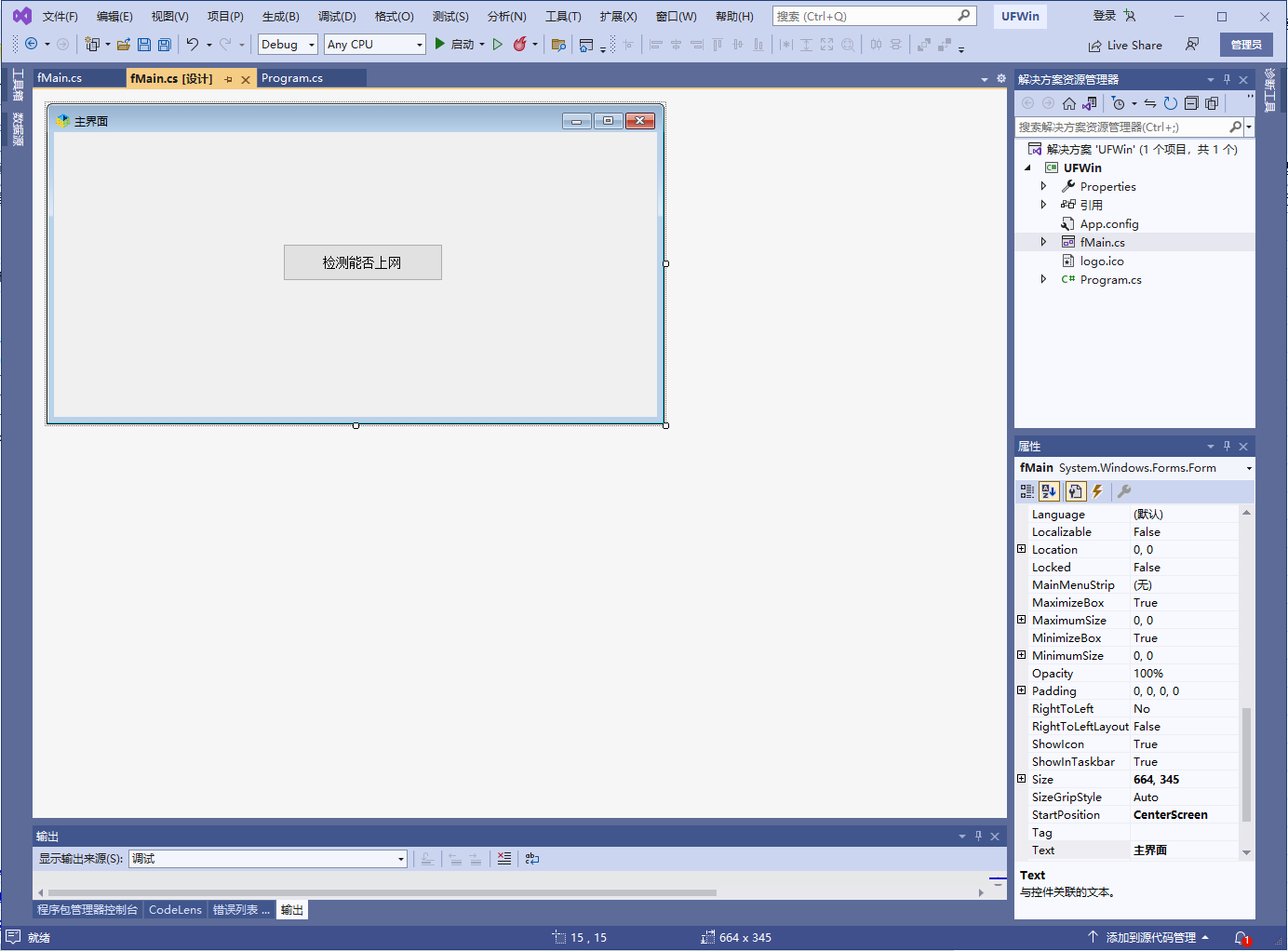Toggle Categorized view in Properties panel
Image resolution: width=1288 pixels, height=951 pixels.
click(1027, 491)
